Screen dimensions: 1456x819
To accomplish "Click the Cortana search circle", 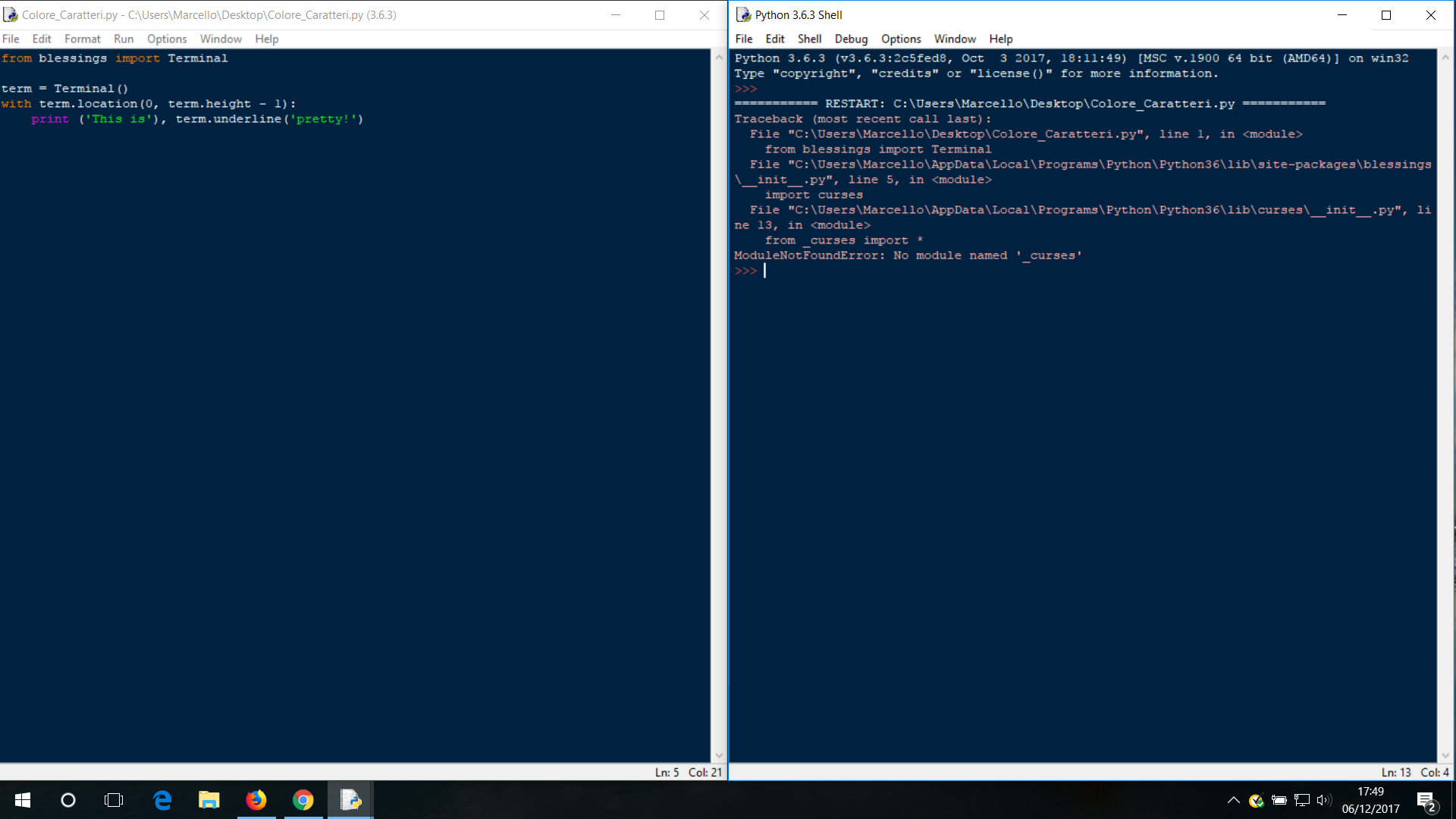I will tap(68, 800).
